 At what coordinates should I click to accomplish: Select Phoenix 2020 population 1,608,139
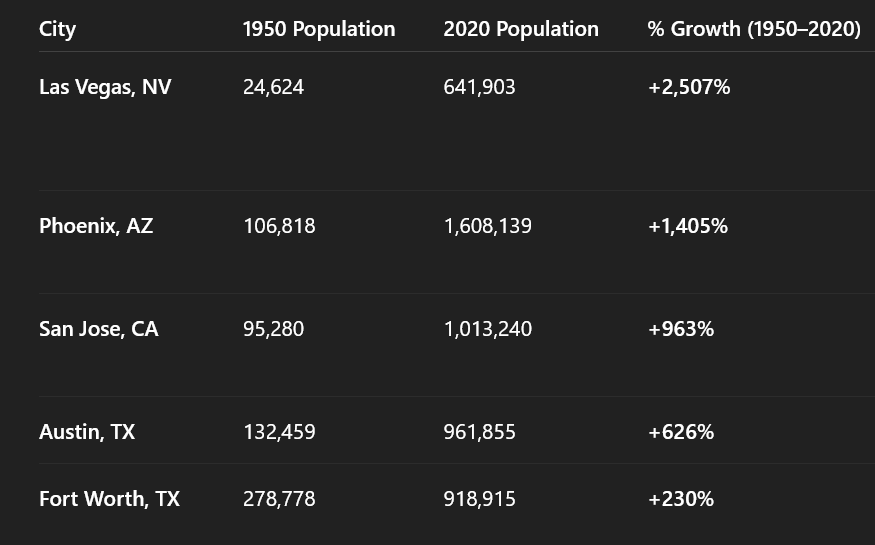point(487,226)
